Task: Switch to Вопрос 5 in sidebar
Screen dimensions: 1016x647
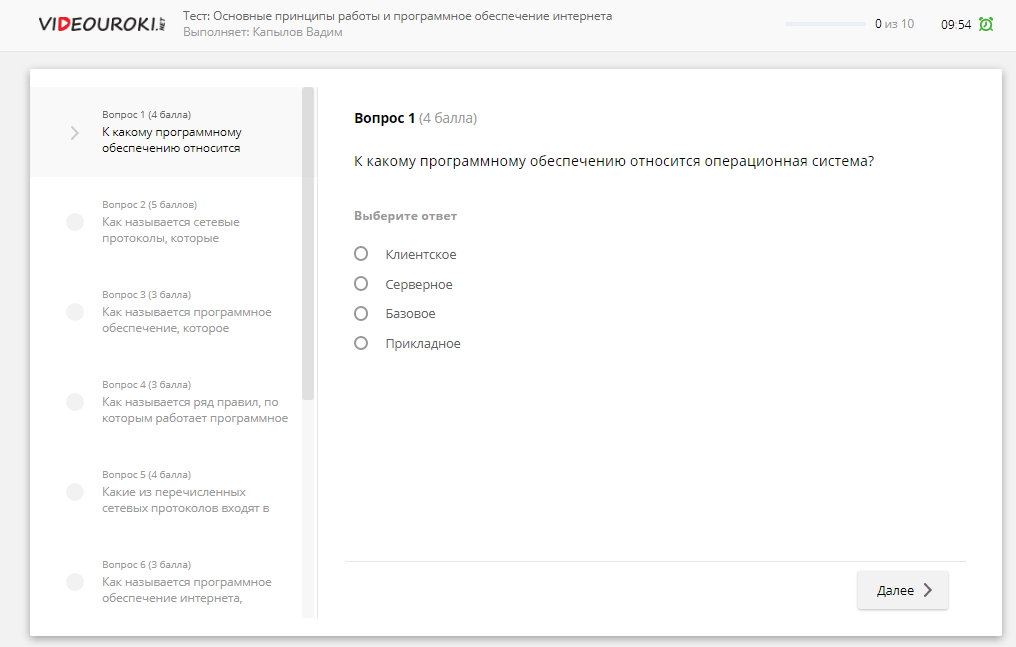Action: 167,492
